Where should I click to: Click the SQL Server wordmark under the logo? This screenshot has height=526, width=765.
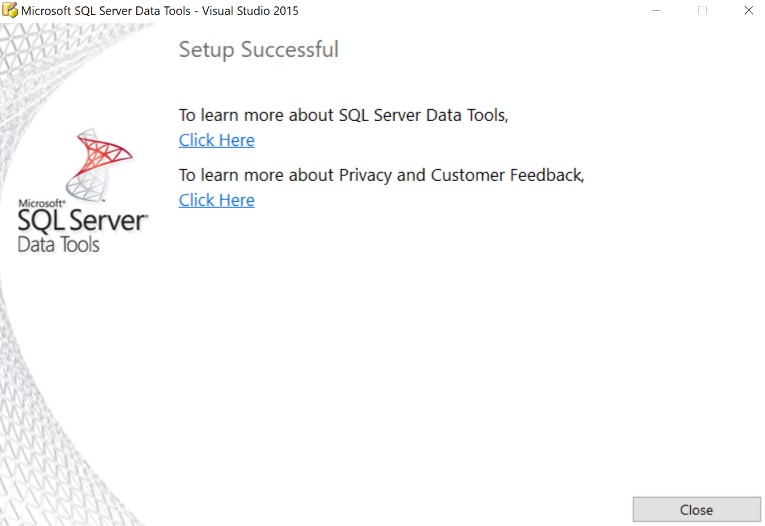82,221
